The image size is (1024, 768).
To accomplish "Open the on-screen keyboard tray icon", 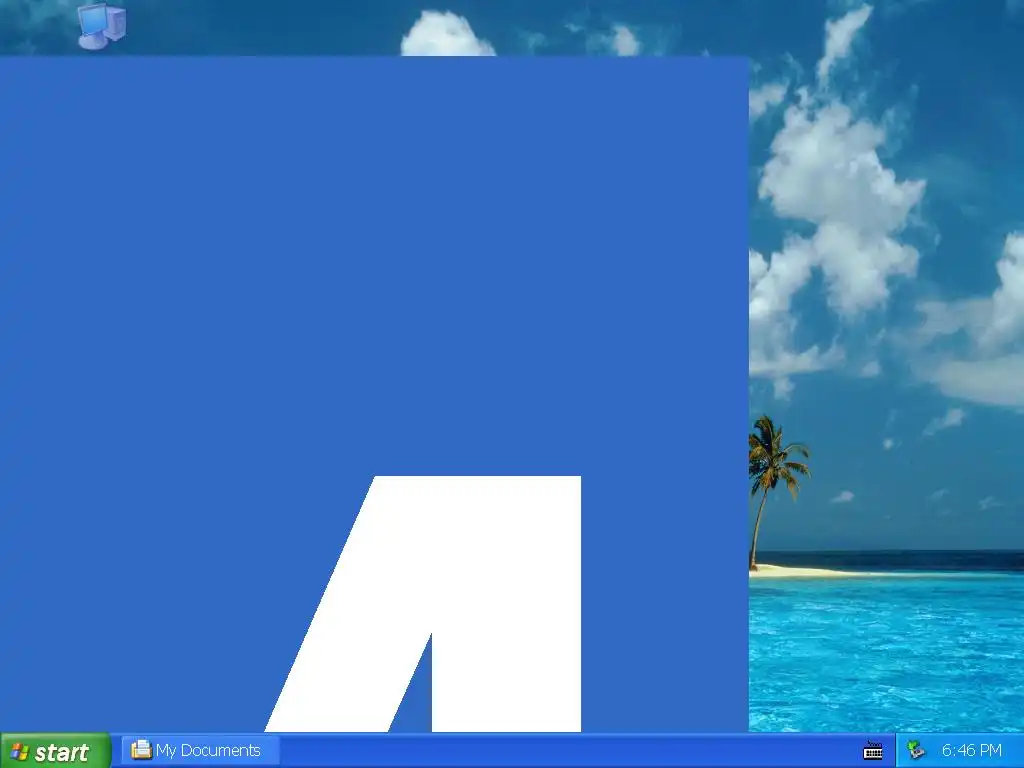I will click(873, 750).
